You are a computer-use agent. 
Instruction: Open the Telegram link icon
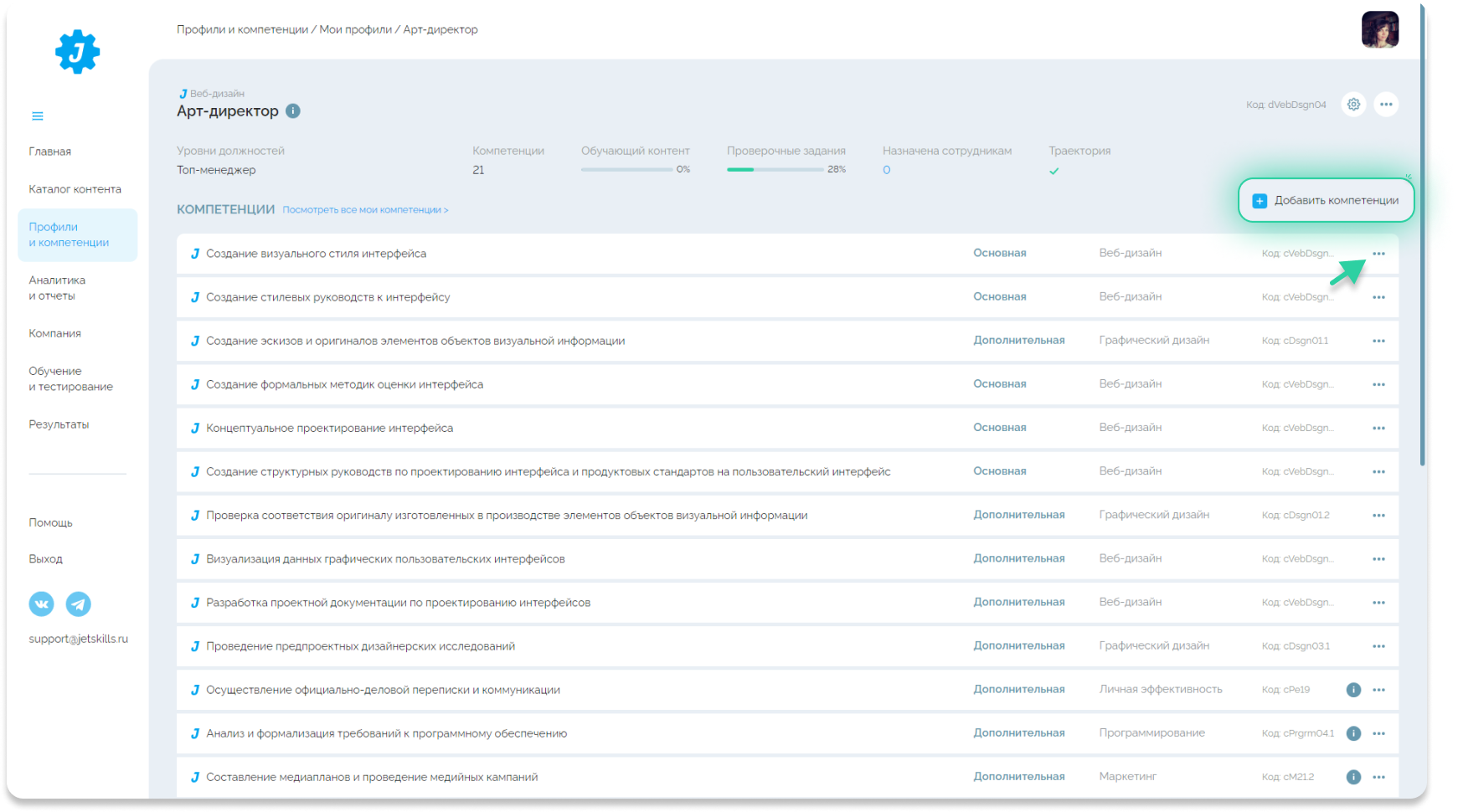coord(79,604)
